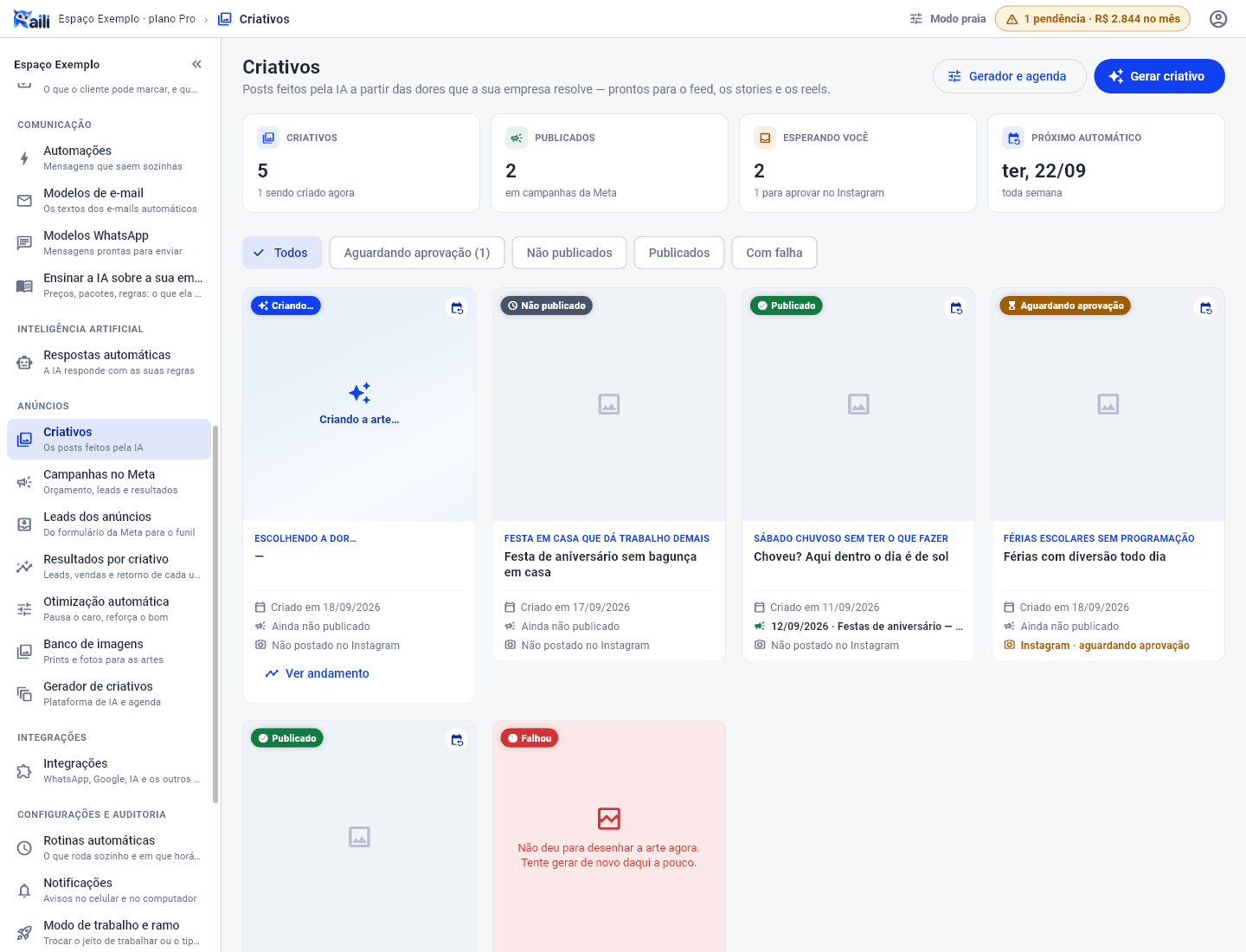Open Respostas automáticas robot icon
Viewport: 1246px width, 952px height.
24,363
